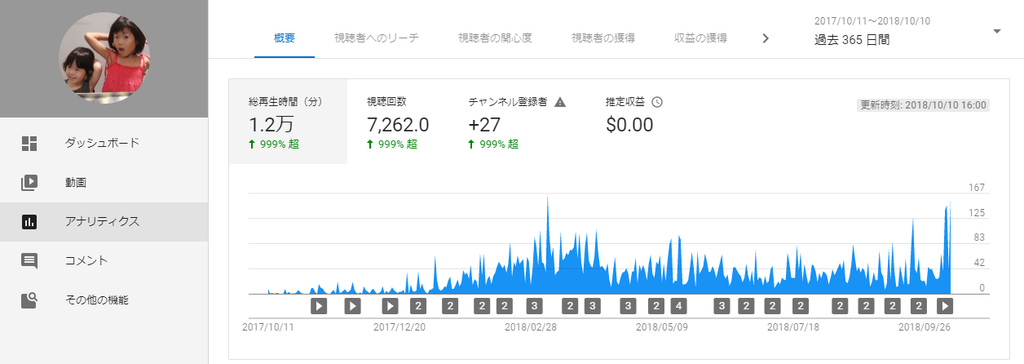Open the その他の機能 icon
Screen dimensions: 1024x364
(x=29, y=301)
